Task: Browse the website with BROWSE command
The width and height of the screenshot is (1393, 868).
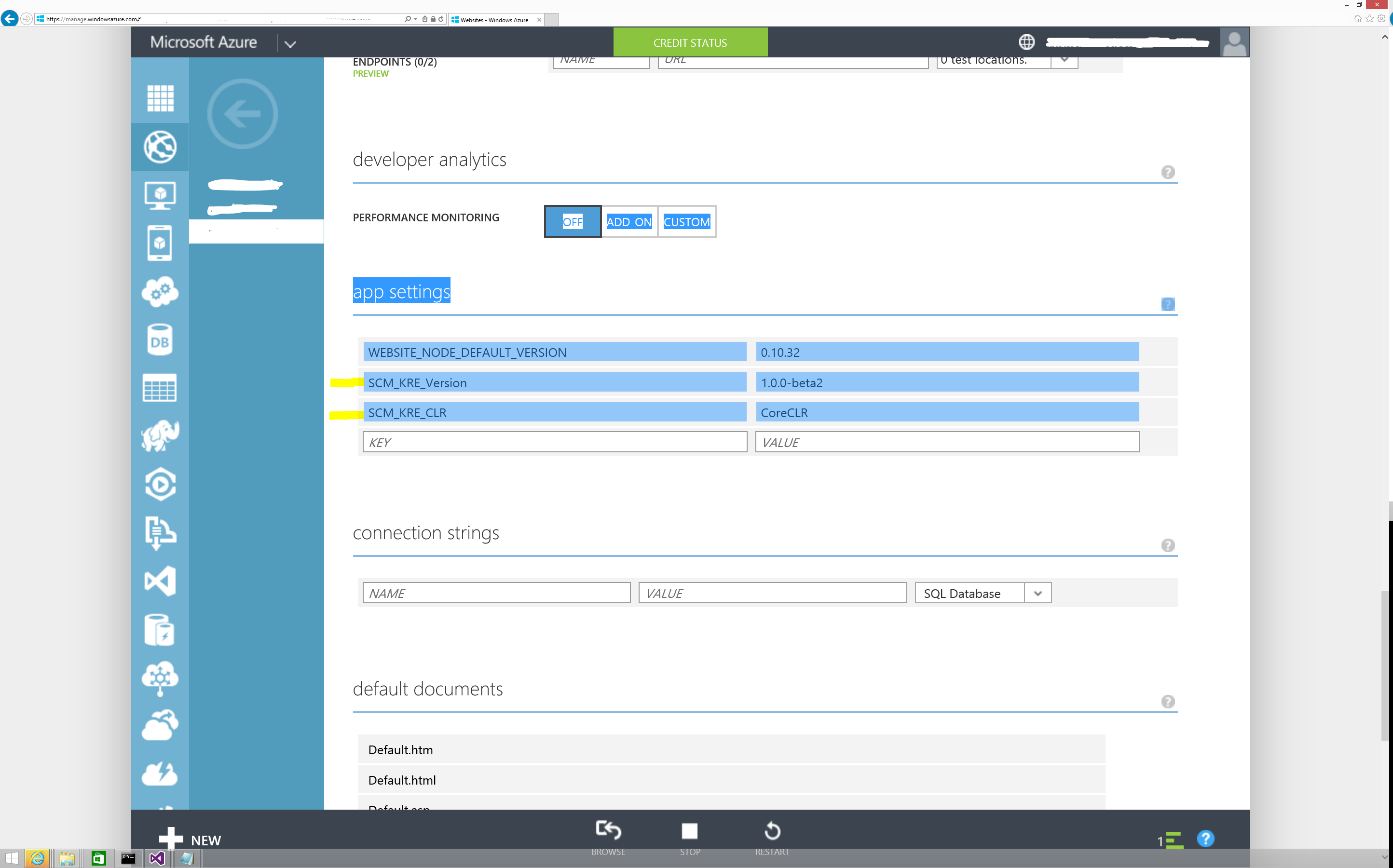Action: tap(608, 838)
